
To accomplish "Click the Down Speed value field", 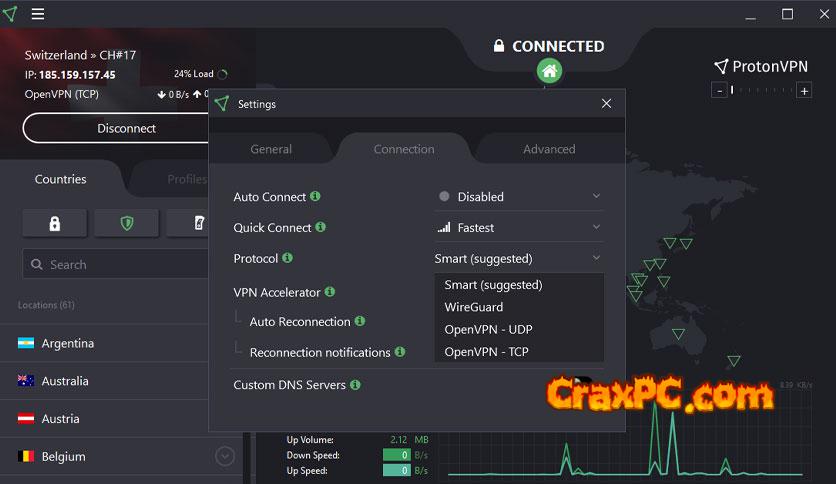I will [x=396, y=455].
